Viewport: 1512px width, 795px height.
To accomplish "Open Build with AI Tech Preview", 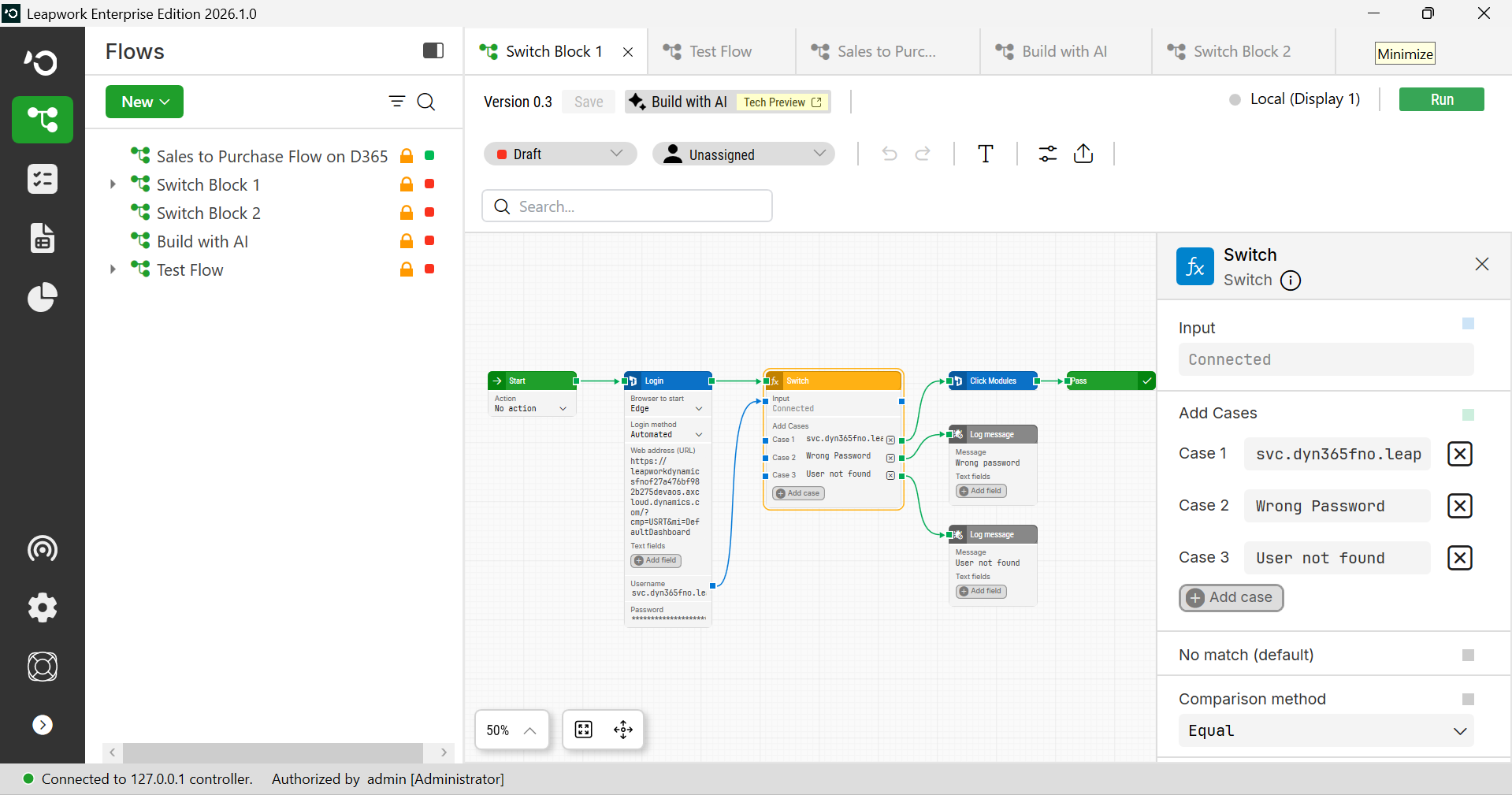I will point(727,102).
